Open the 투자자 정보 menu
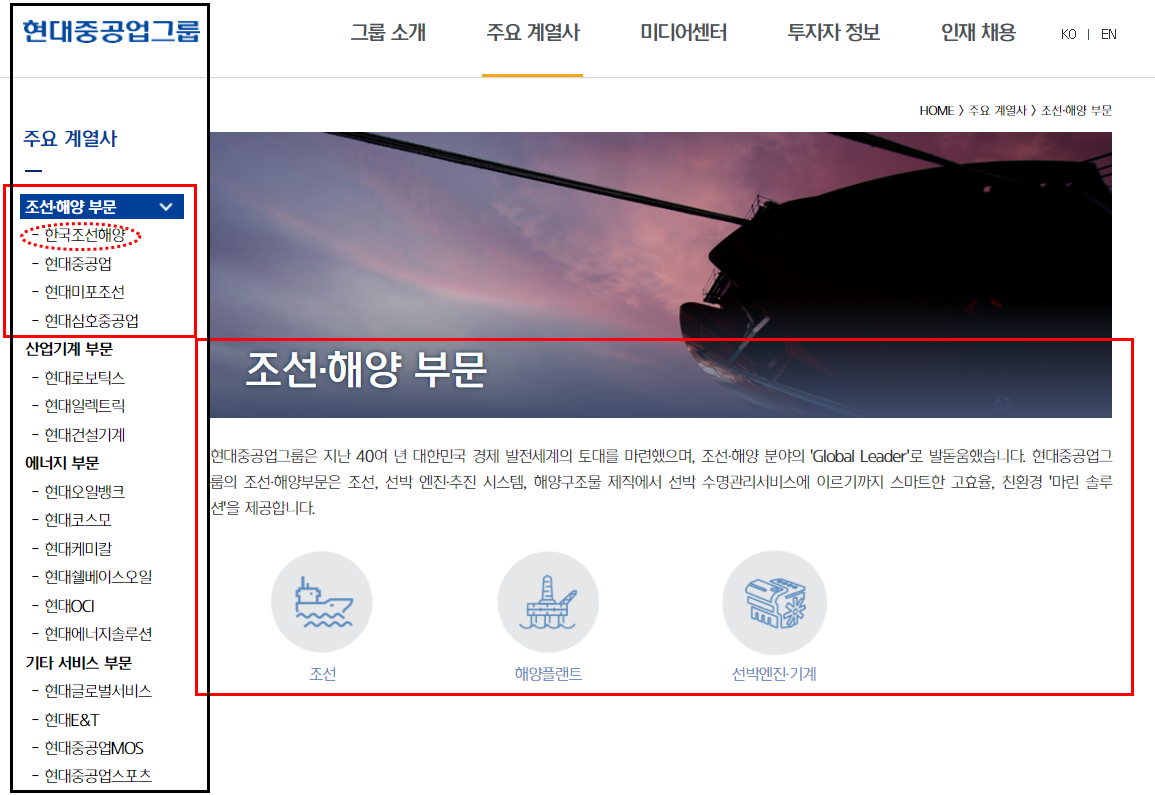The image size is (1155, 795). point(833,32)
